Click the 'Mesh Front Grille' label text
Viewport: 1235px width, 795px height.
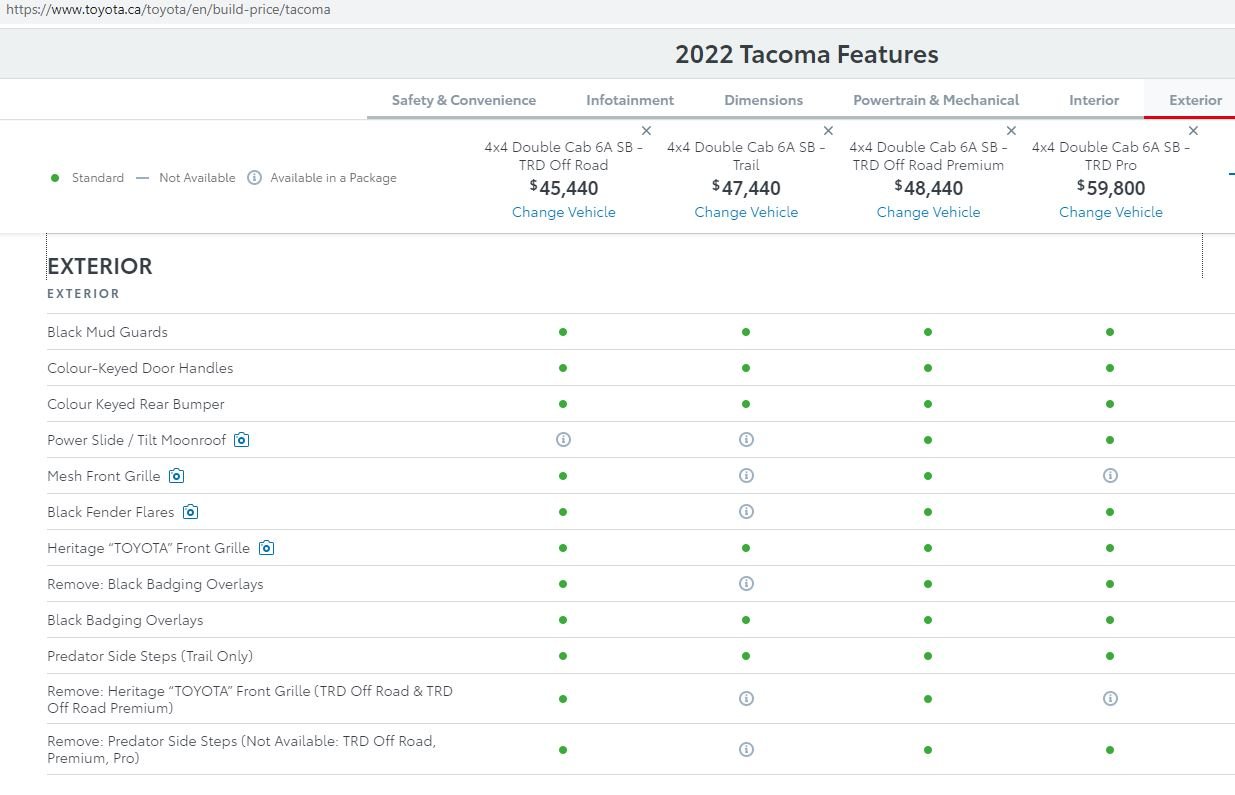pos(104,476)
